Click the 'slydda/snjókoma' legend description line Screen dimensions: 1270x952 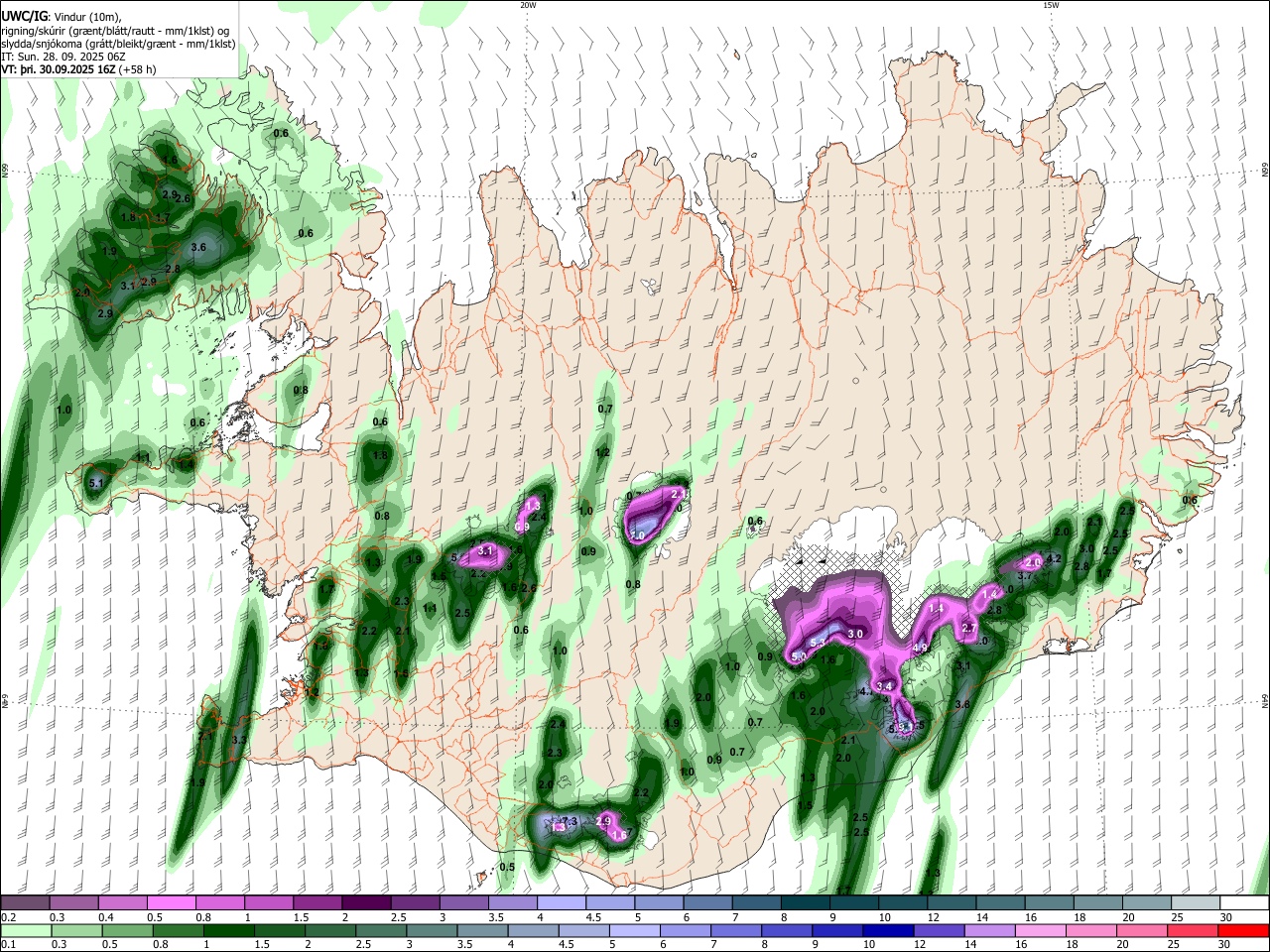click(x=118, y=45)
